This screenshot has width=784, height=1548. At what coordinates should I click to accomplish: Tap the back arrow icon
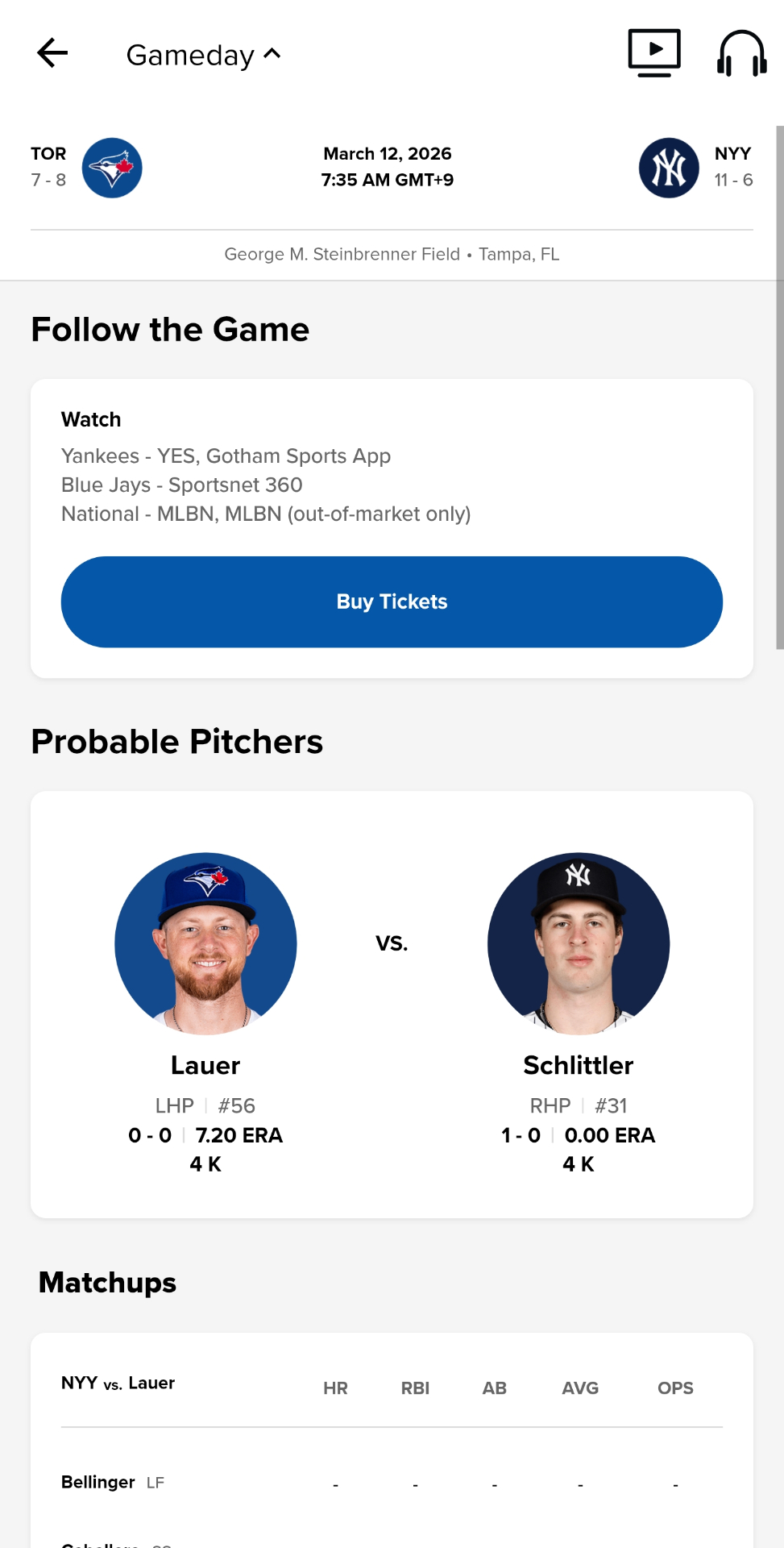[x=52, y=54]
